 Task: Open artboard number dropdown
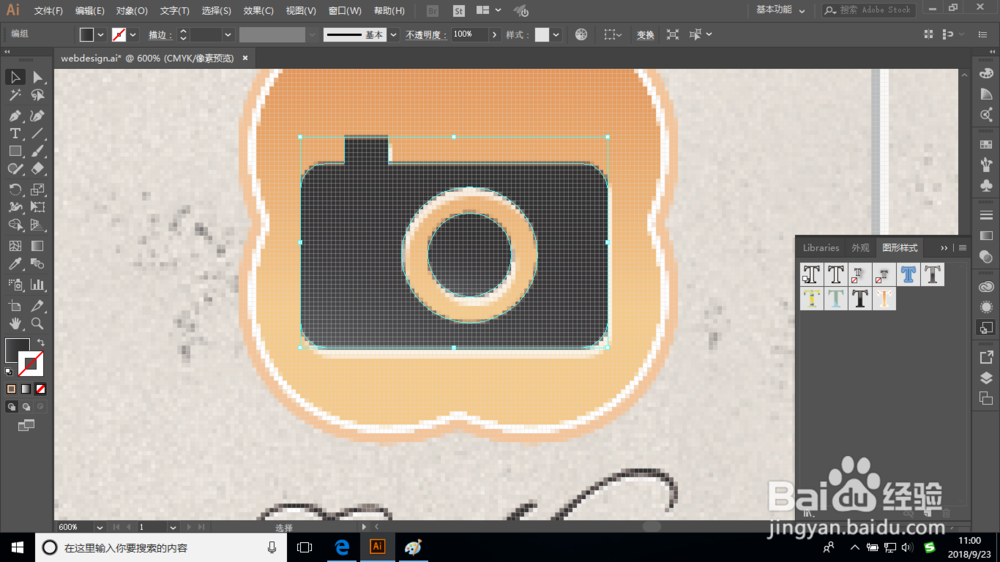pyautogui.click(x=173, y=528)
